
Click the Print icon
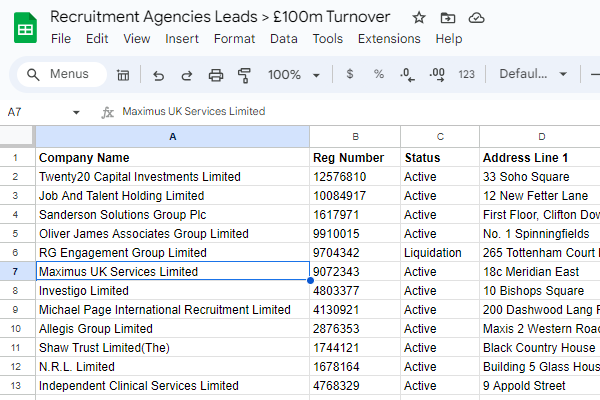(x=216, y=75)
